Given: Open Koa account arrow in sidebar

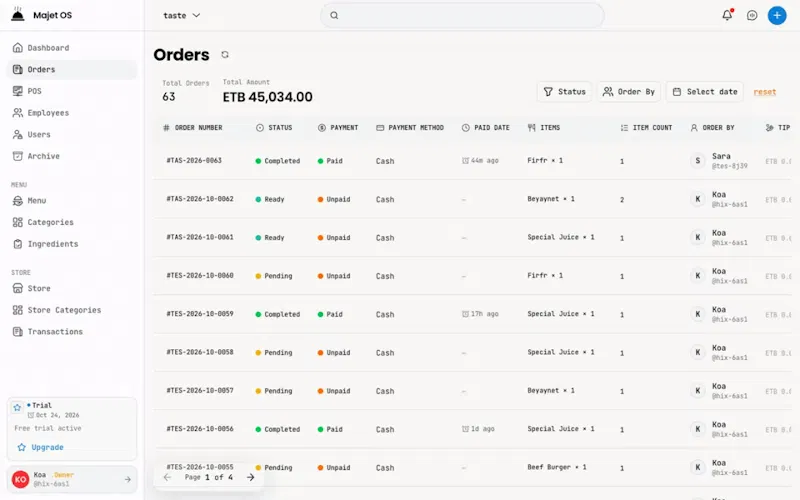Looking at the screenshot, I should point(128,479).
